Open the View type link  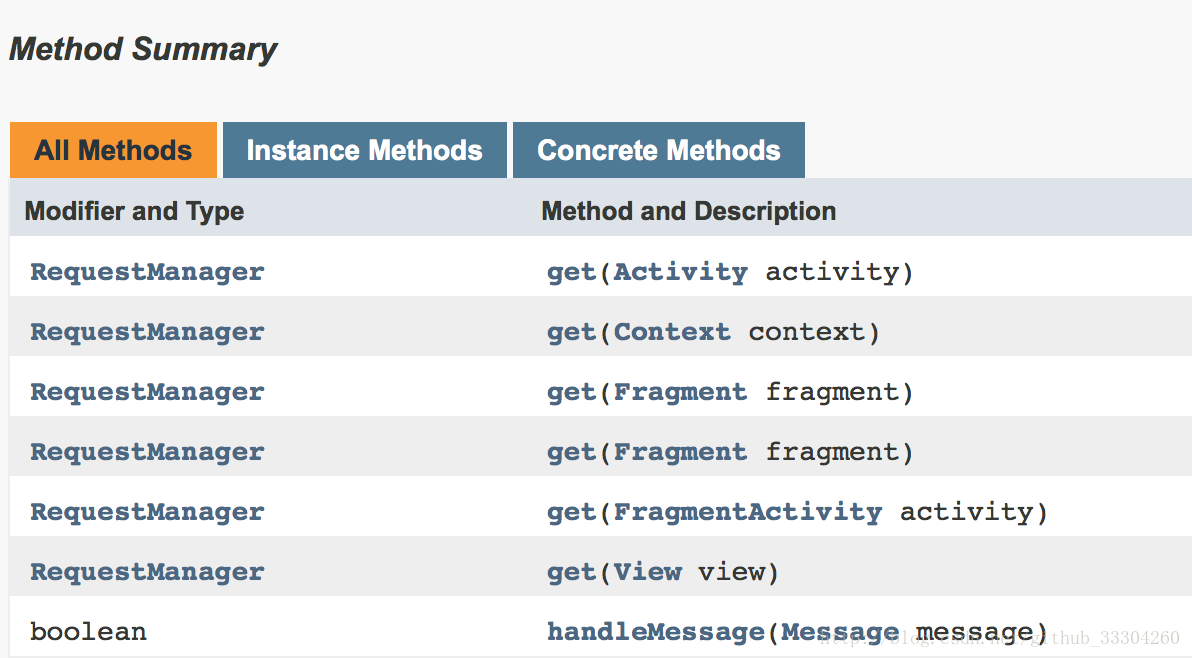coord(647,572)
